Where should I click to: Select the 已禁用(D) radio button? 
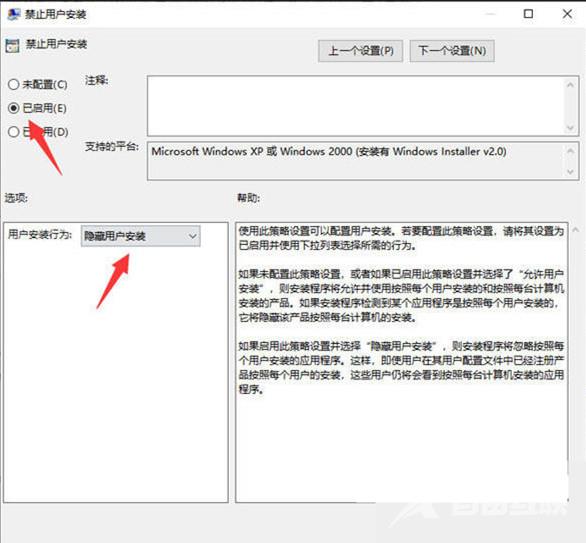pos(13,132)
